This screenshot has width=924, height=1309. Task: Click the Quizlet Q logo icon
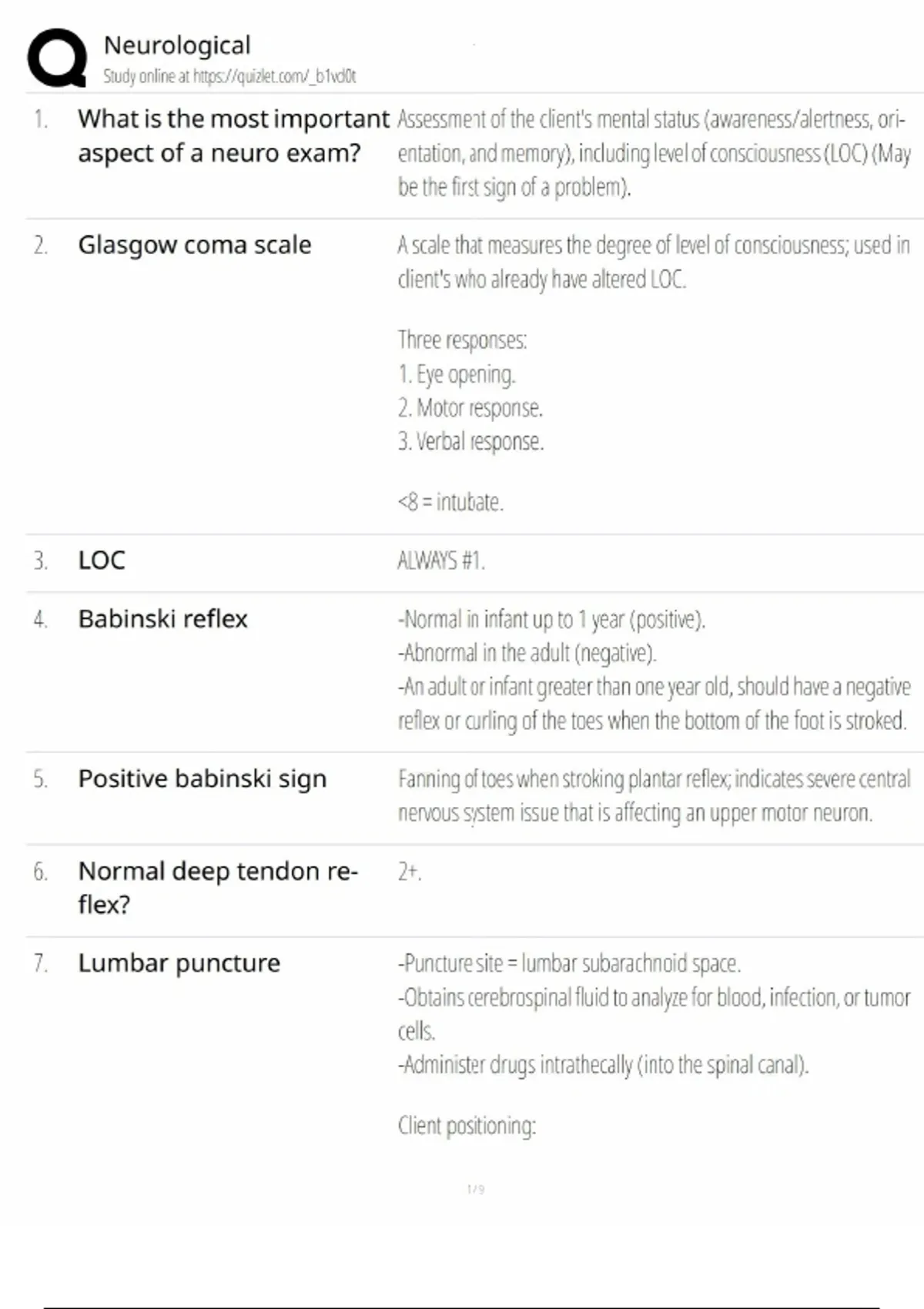(x=58, y=59)
